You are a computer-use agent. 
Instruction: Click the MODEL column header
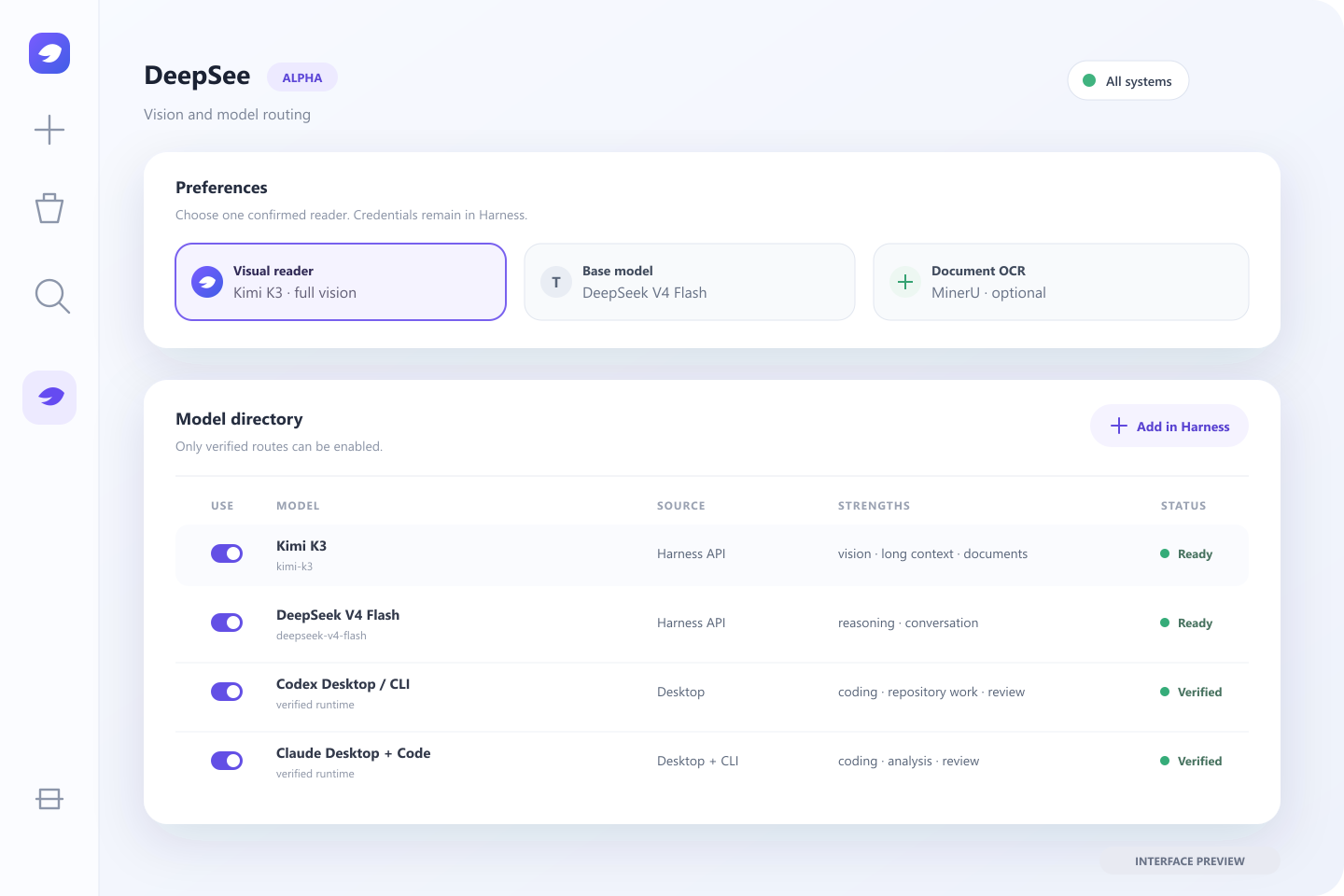(298, 506)
